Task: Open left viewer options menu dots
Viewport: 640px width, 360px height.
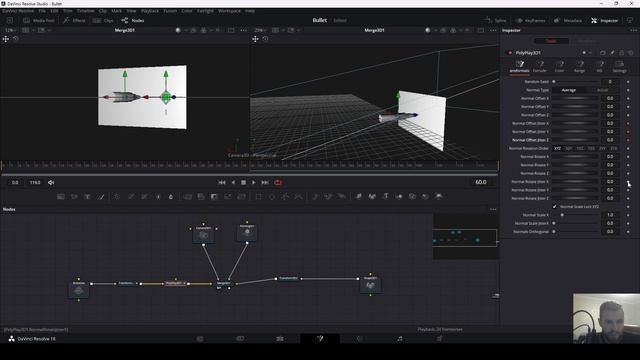Action: point(244,30)
